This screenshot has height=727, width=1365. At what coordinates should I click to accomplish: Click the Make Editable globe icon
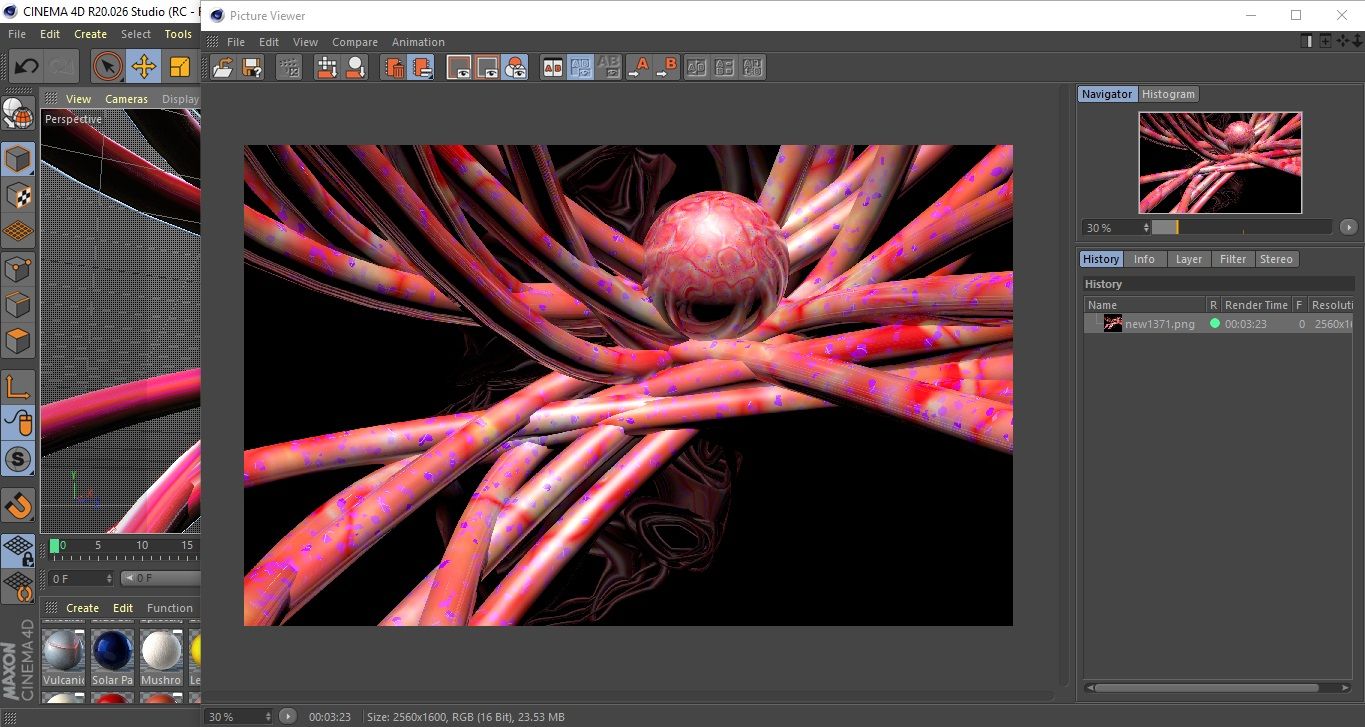pos(18,114)
